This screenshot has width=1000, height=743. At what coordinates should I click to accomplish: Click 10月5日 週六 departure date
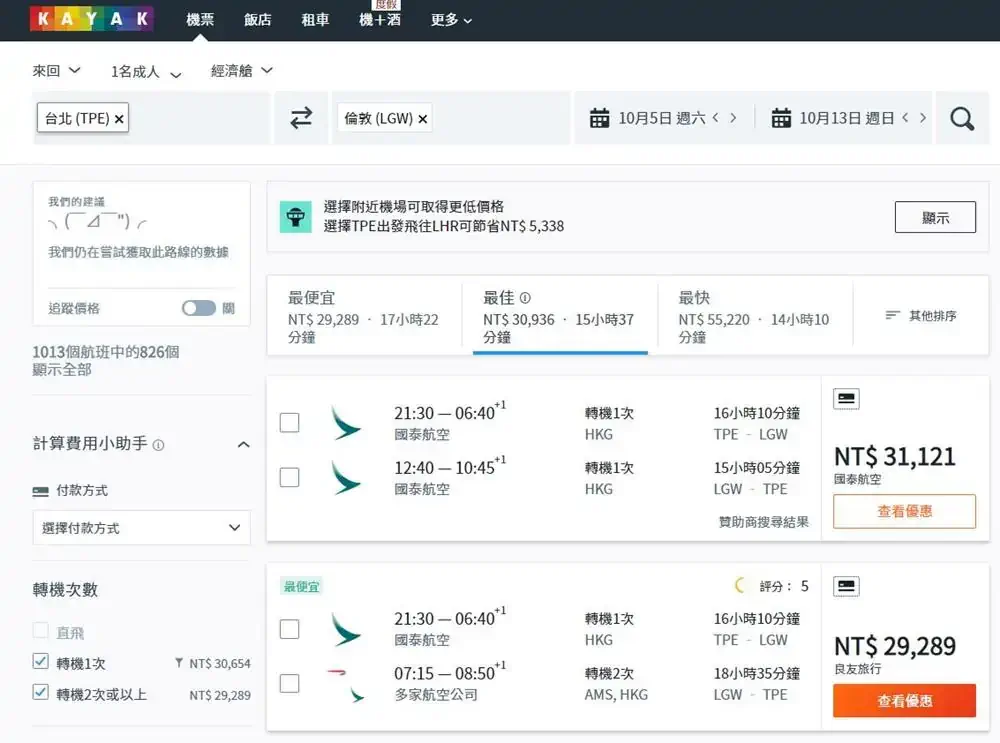(x=662, y=118)
